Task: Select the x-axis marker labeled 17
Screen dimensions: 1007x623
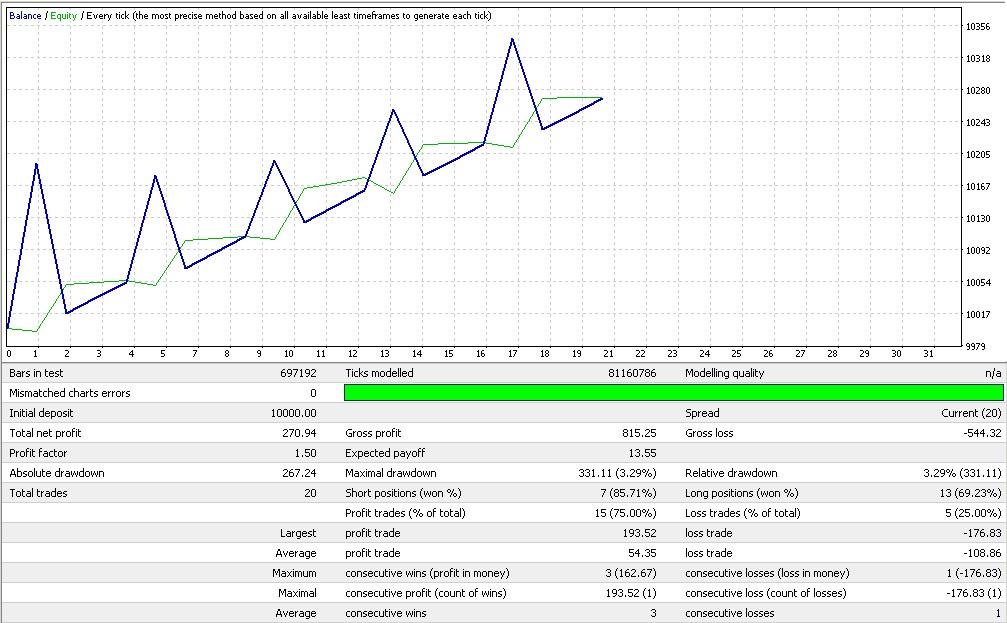Action: [512, 353]
